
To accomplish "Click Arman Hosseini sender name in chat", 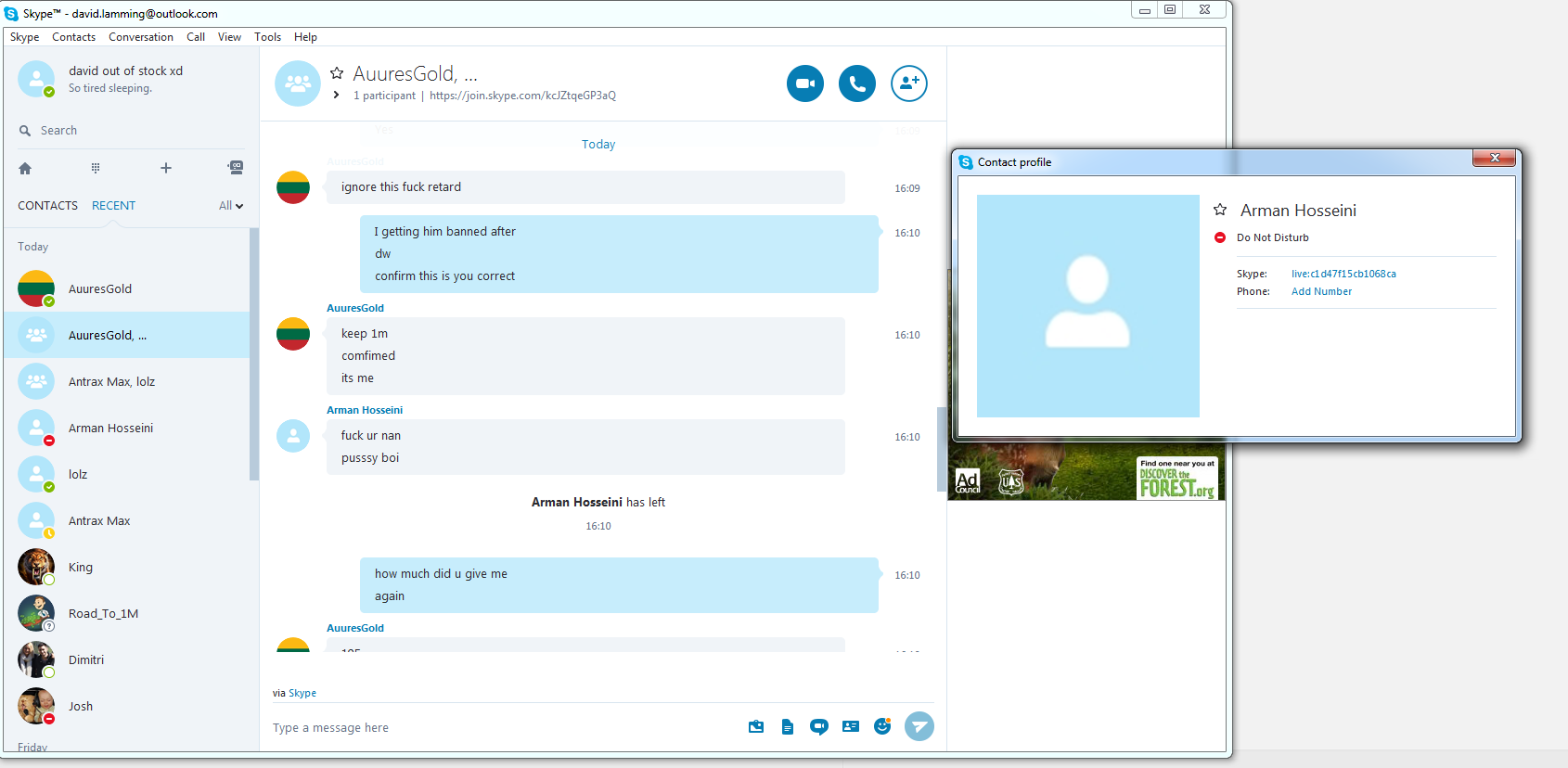I will point(365,410).
